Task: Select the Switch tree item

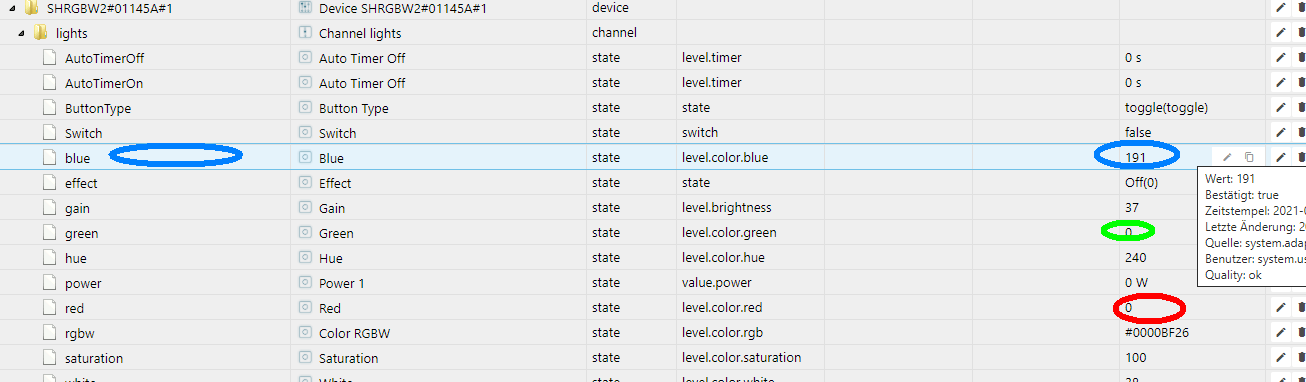Action: [84, 133]
